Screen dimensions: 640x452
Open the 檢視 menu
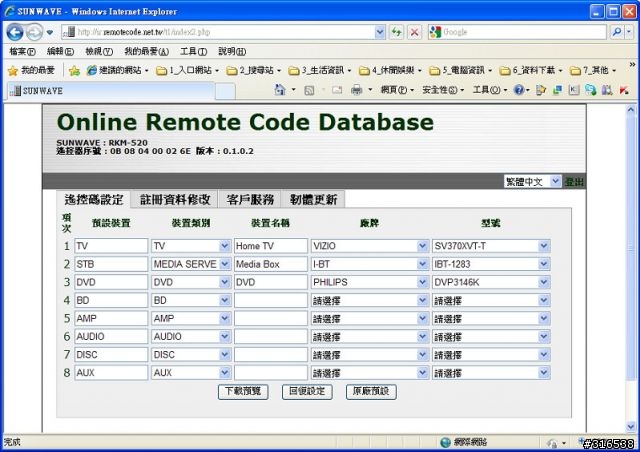pyautogui.click(x=99, y=51)
